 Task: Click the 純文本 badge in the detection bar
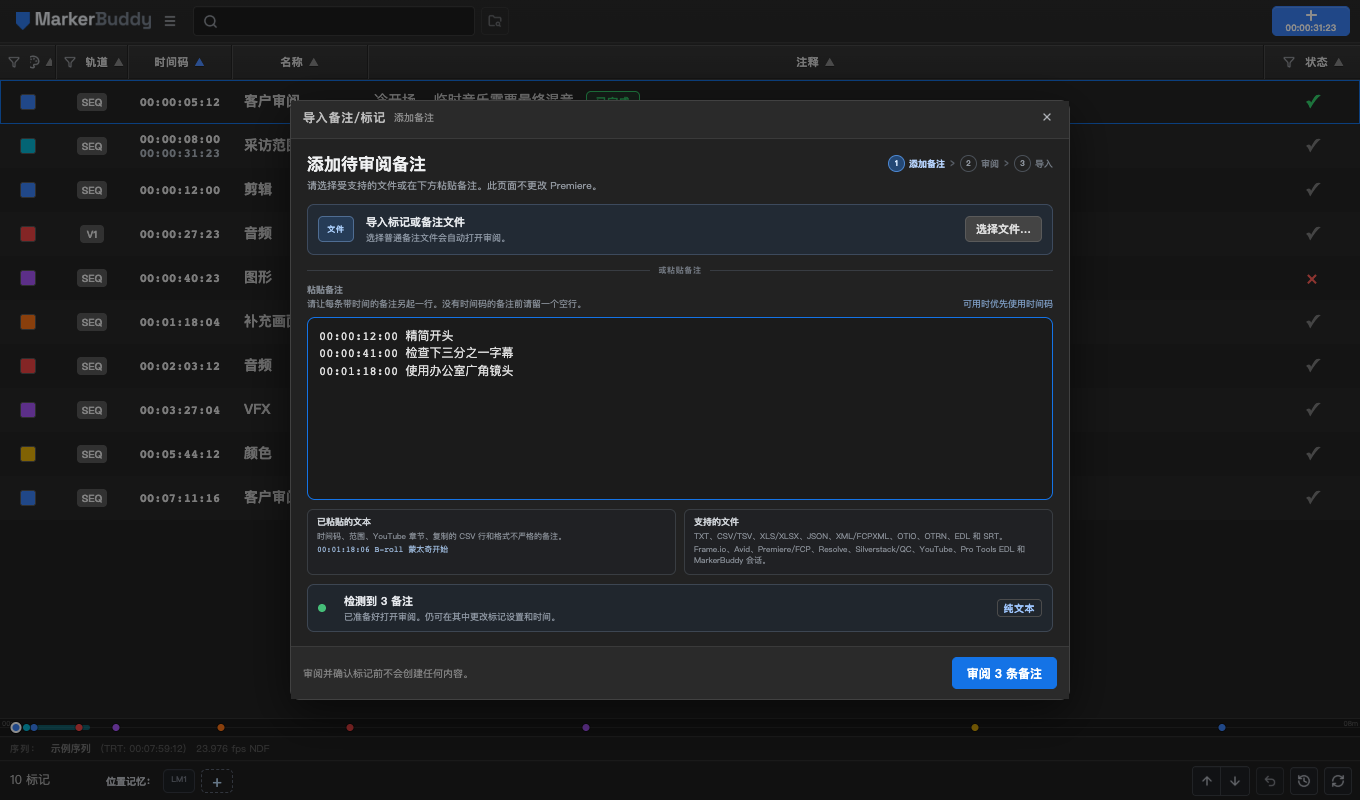(x=1019, y=608)
